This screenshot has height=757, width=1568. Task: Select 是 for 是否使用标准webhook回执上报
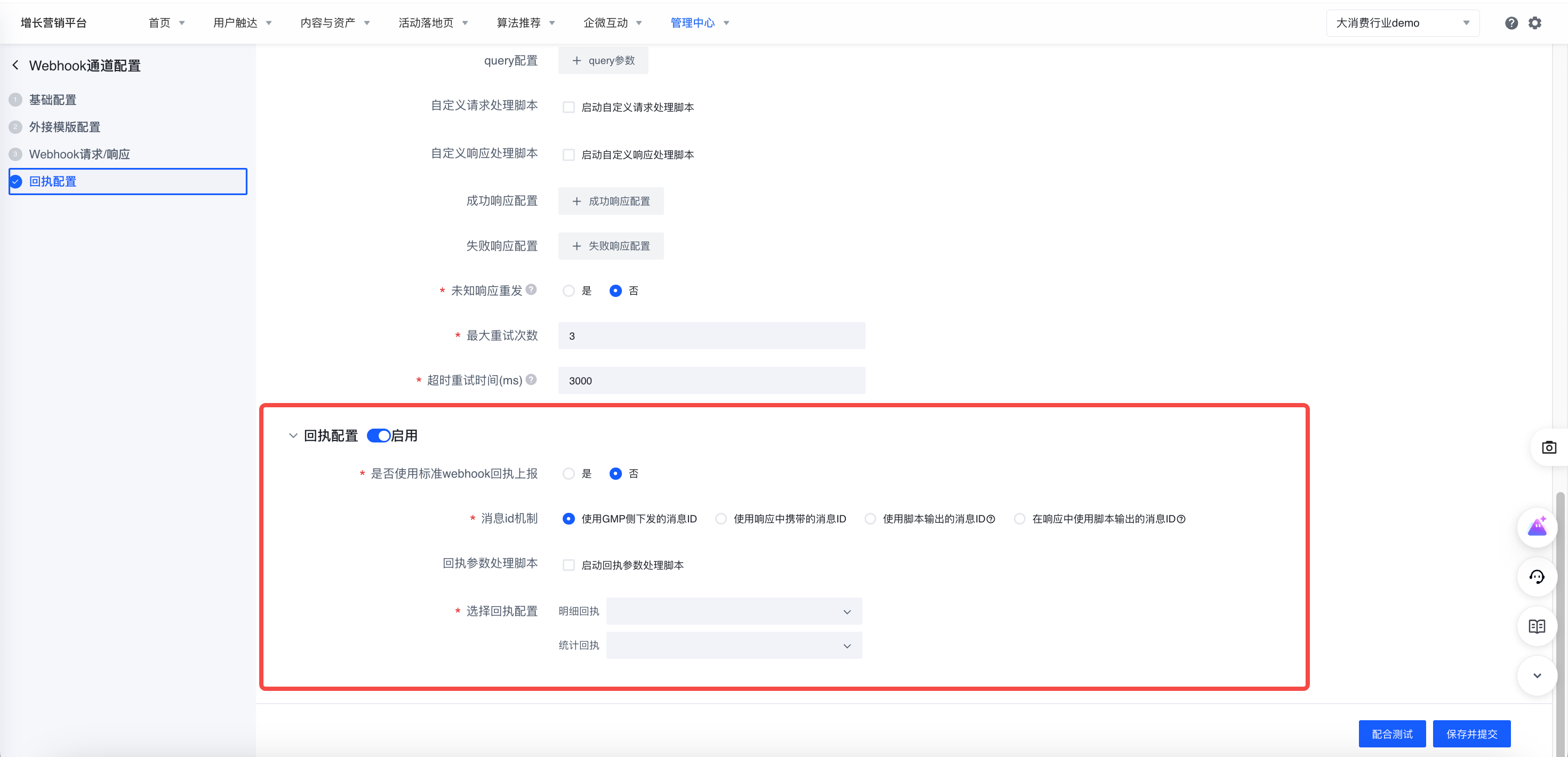[x=569, y=473]
